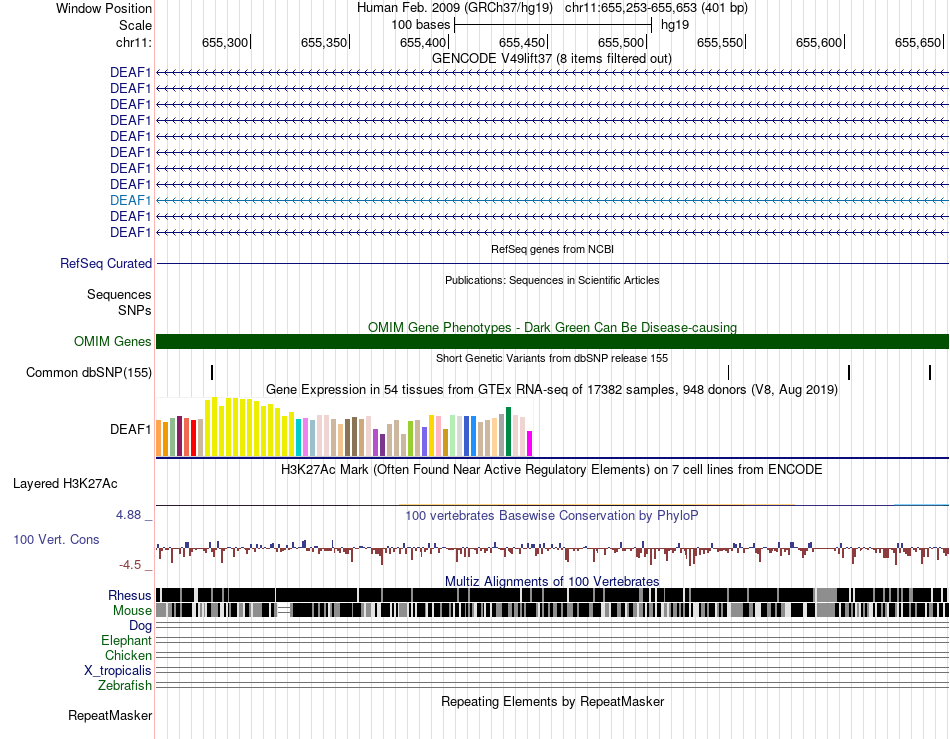Image resolution: width=950 pixels, height=739 pixels.
Task: Click the dark green OMIM gene bar
Action: 552,341
